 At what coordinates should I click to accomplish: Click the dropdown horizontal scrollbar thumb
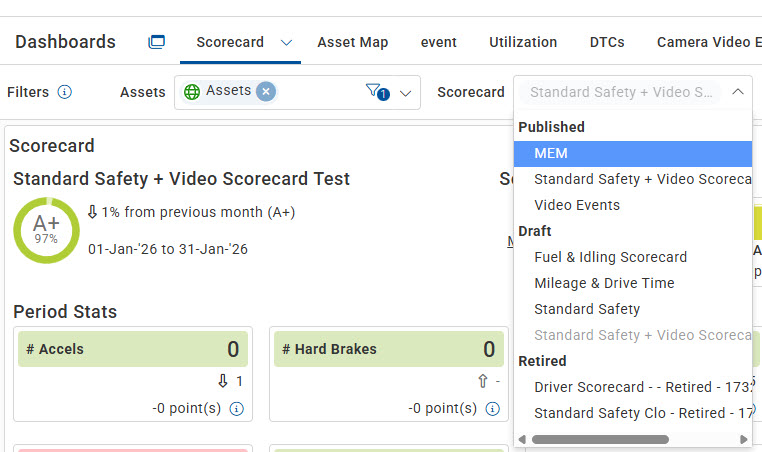tap(600, 439)
